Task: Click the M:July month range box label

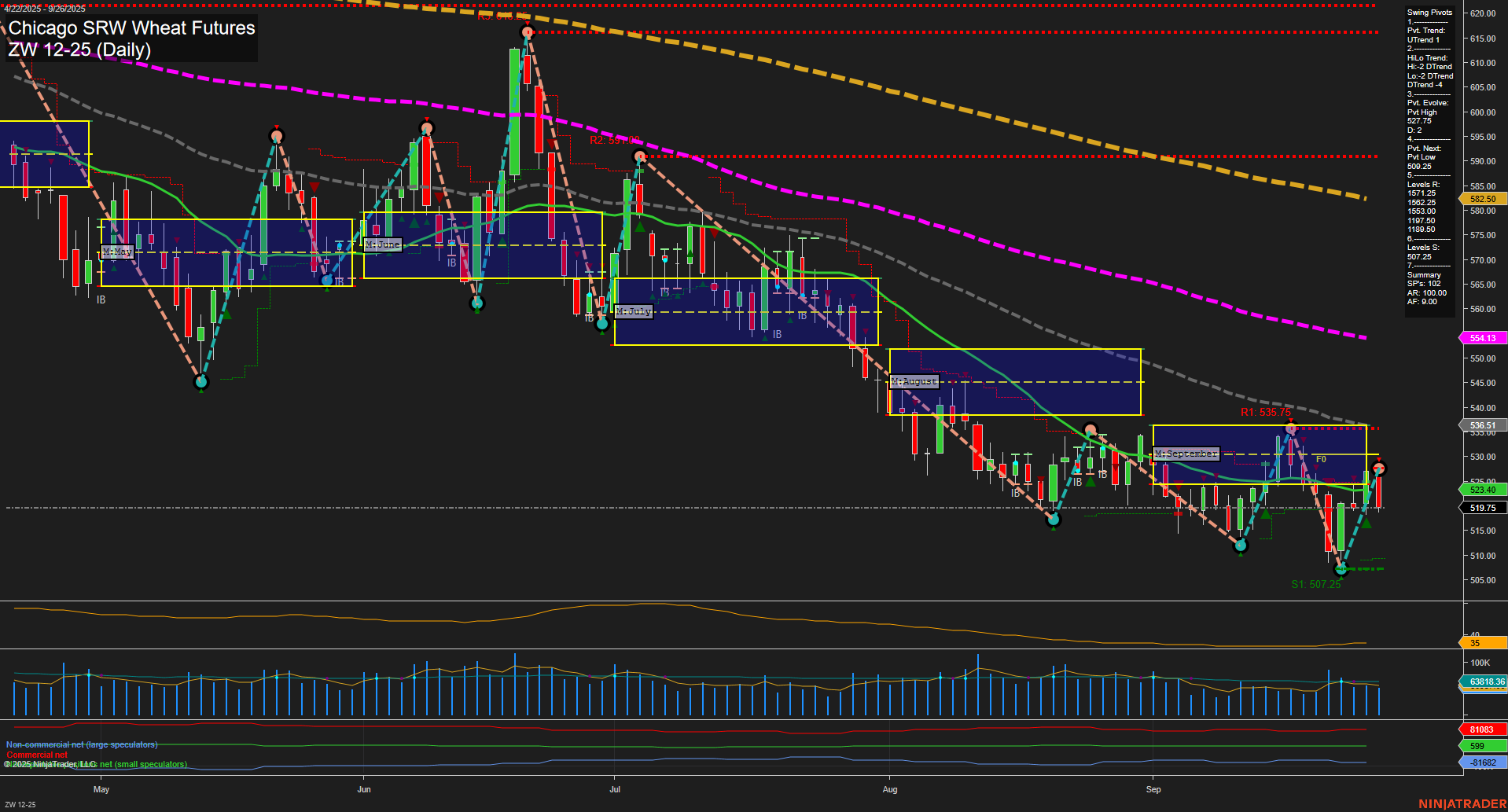Action: tap(634, 311)
